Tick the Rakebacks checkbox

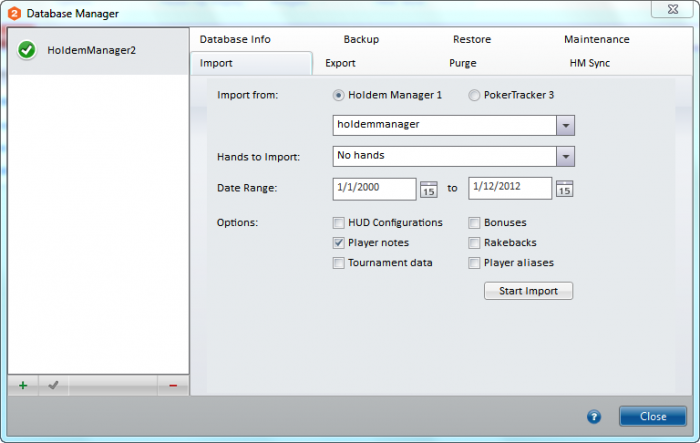coord(474,242)
